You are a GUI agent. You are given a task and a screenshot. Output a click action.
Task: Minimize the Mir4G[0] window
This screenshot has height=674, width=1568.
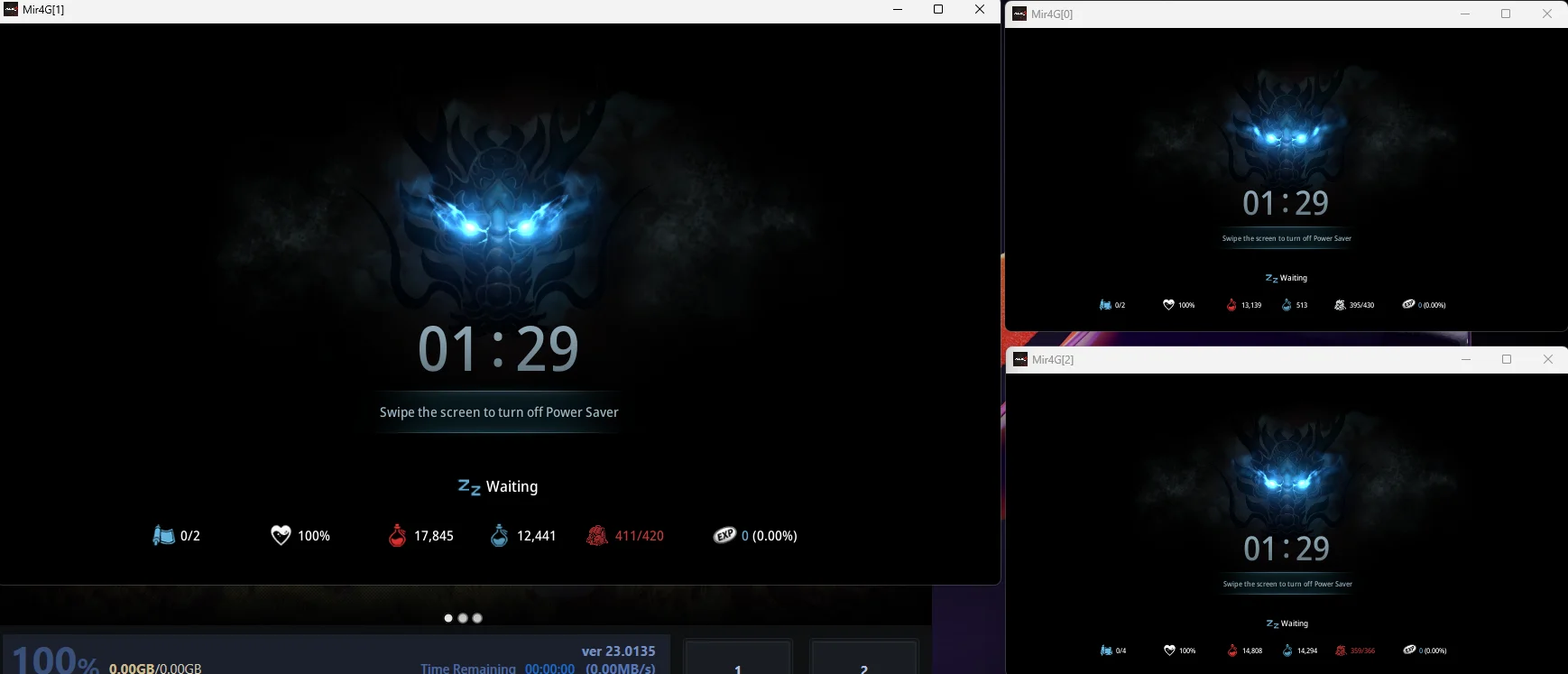point(1465,14)
